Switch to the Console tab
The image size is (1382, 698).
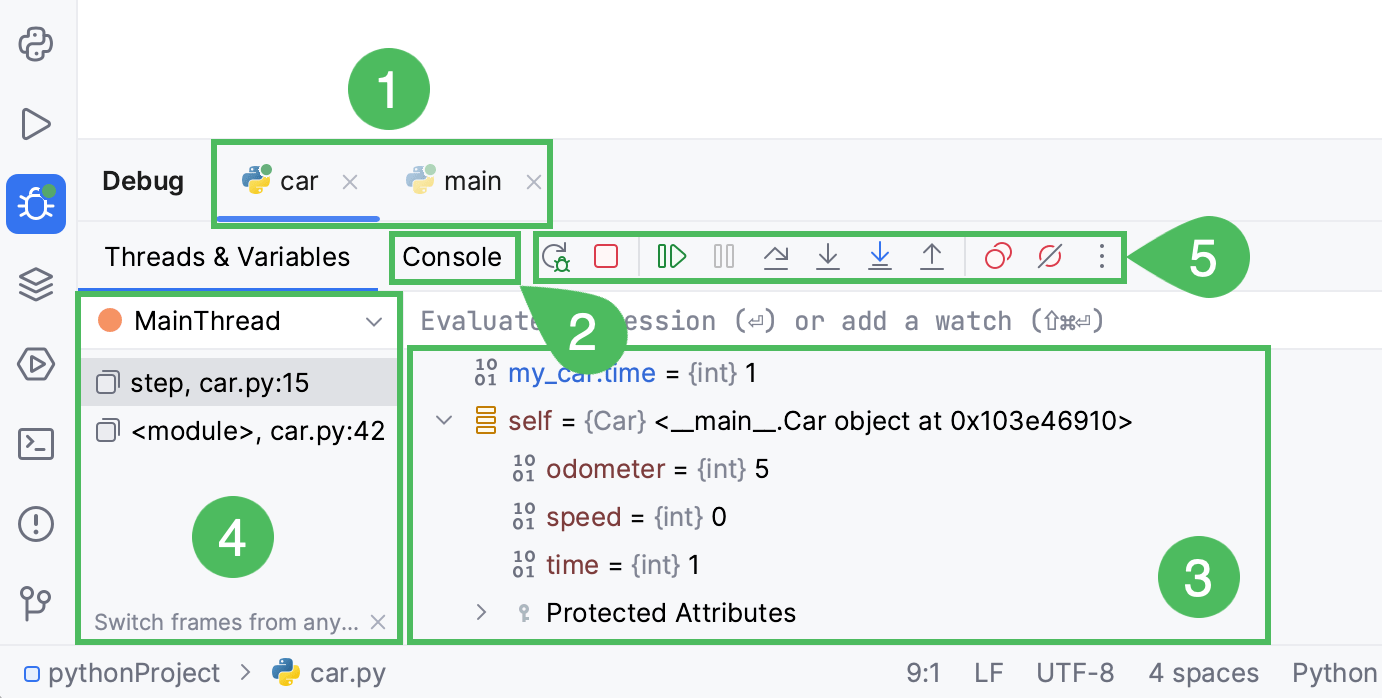(454, 257)
